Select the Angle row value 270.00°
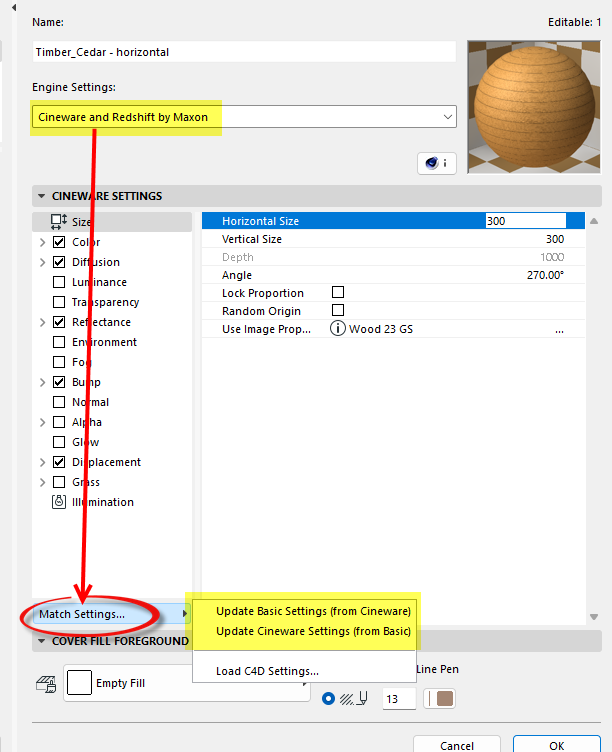Viewport: 612px width, 752px height. click(x=545, y=275)
